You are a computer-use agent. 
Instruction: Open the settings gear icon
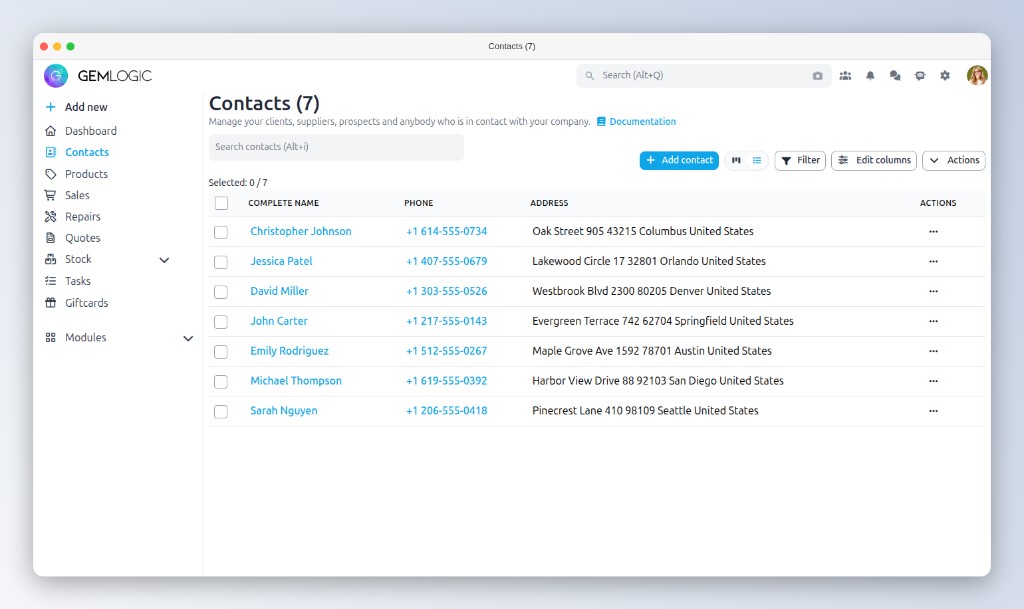click(x=945, y=76)
